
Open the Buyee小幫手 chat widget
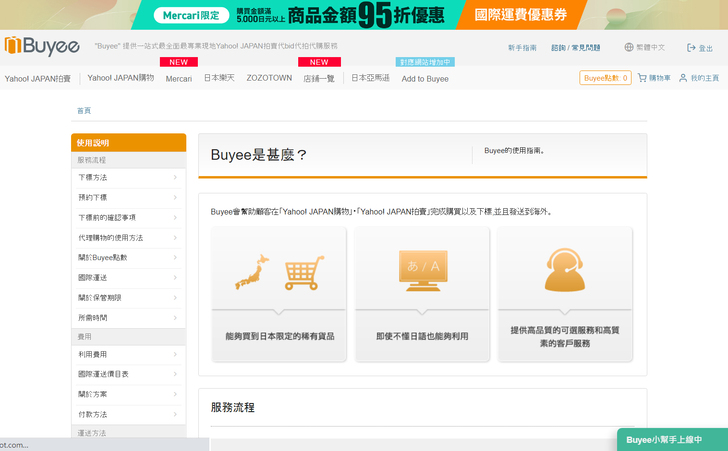click(671, 439)
